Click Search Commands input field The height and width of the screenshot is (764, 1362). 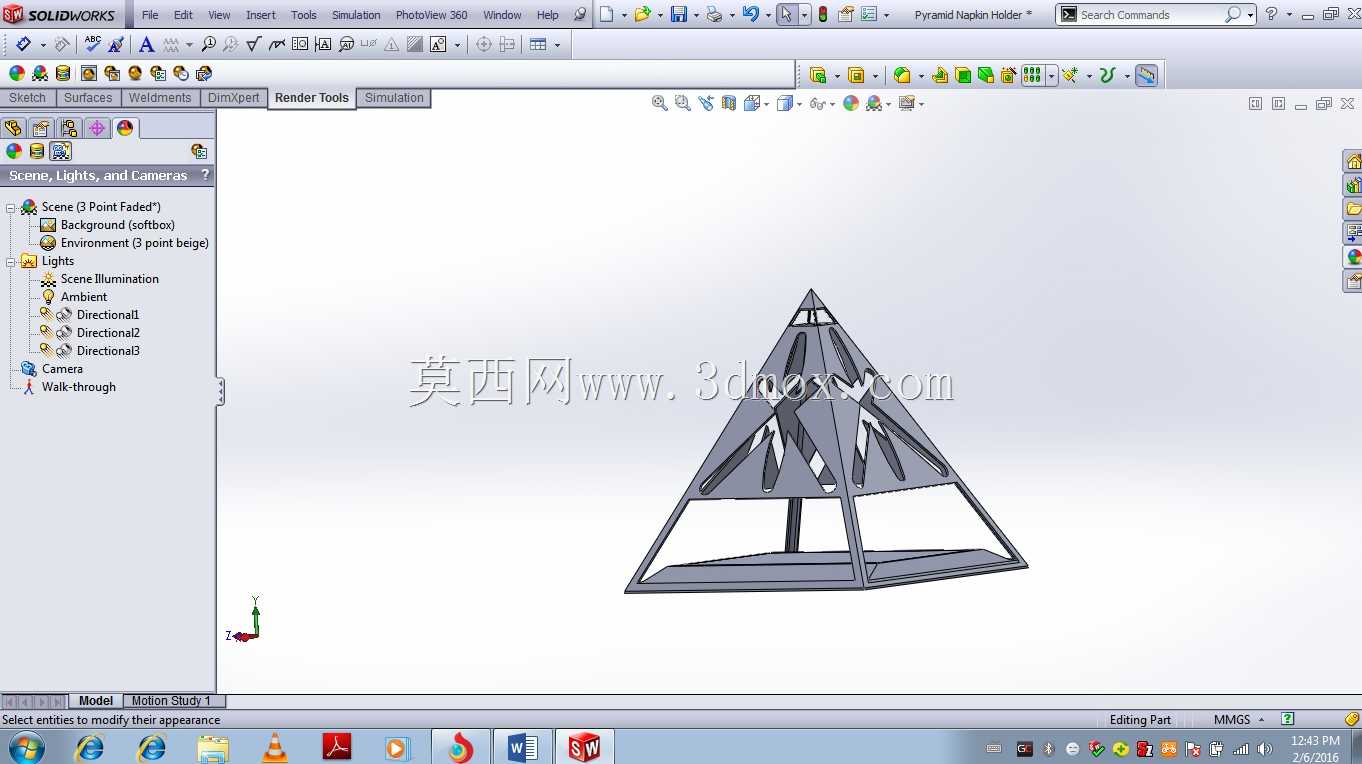point(1150,15)
